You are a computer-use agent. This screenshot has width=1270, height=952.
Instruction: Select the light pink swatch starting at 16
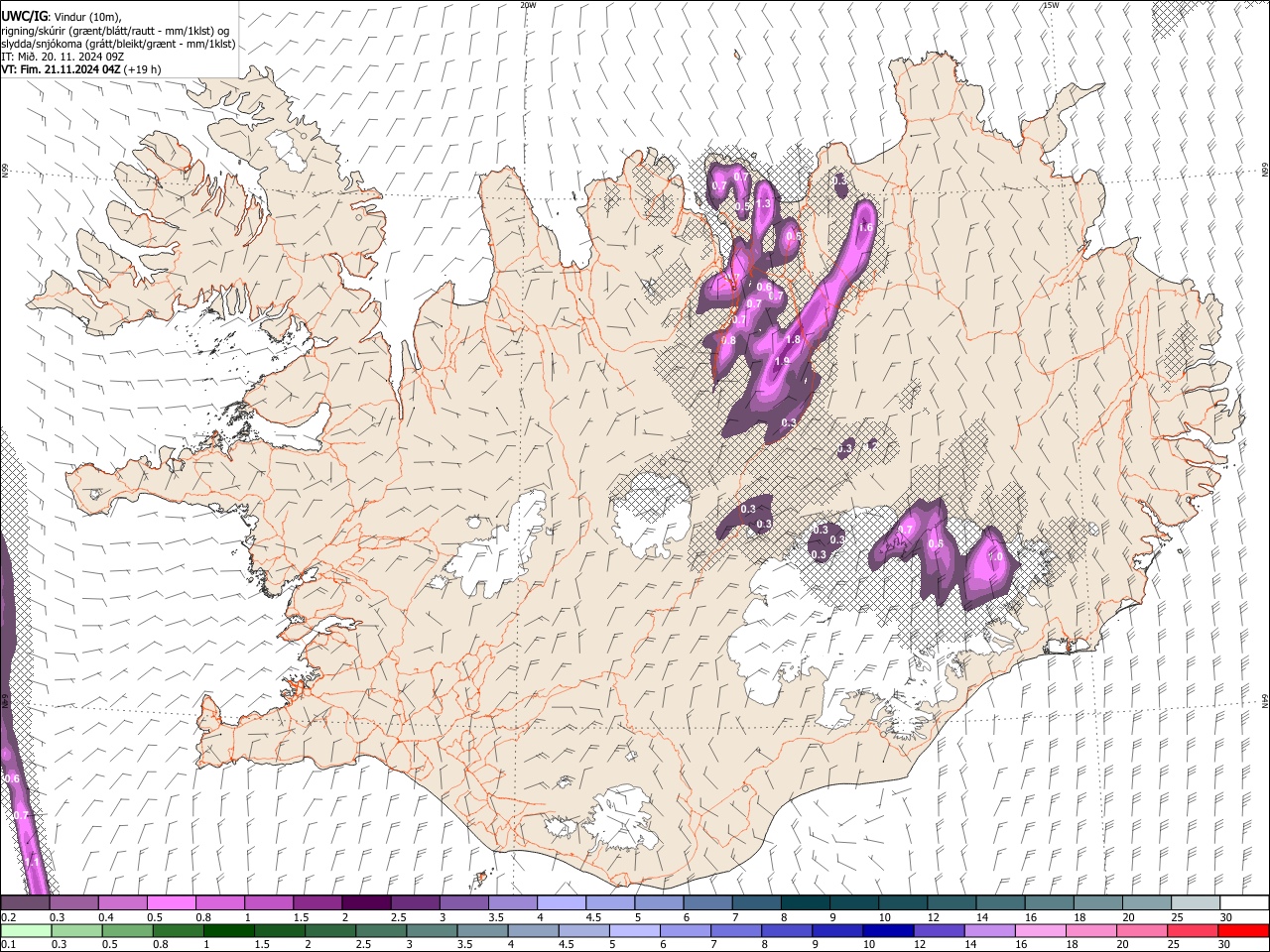point(1039,930)
